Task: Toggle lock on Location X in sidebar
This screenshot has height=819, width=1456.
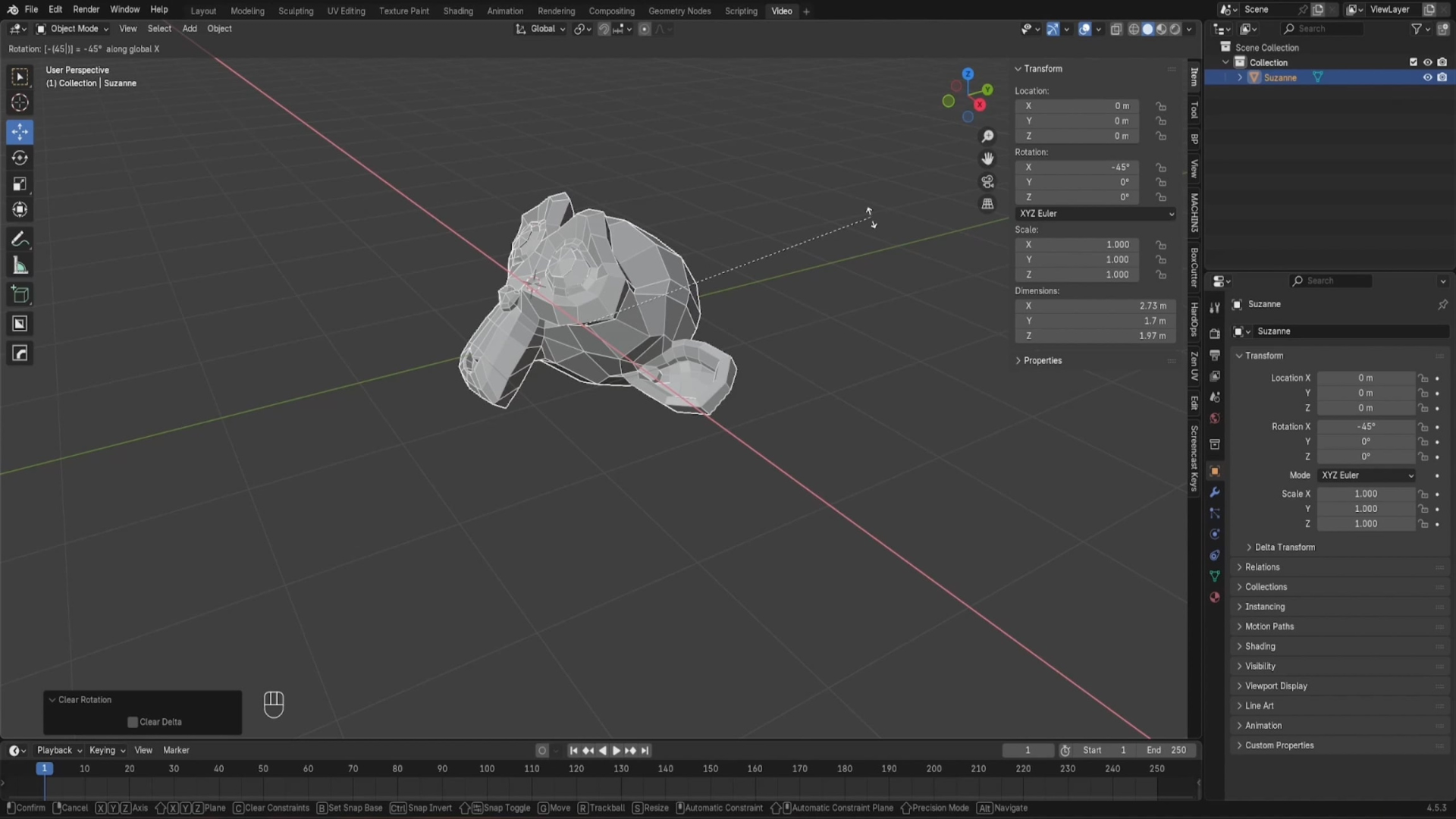Action: tap(1161, 106)
